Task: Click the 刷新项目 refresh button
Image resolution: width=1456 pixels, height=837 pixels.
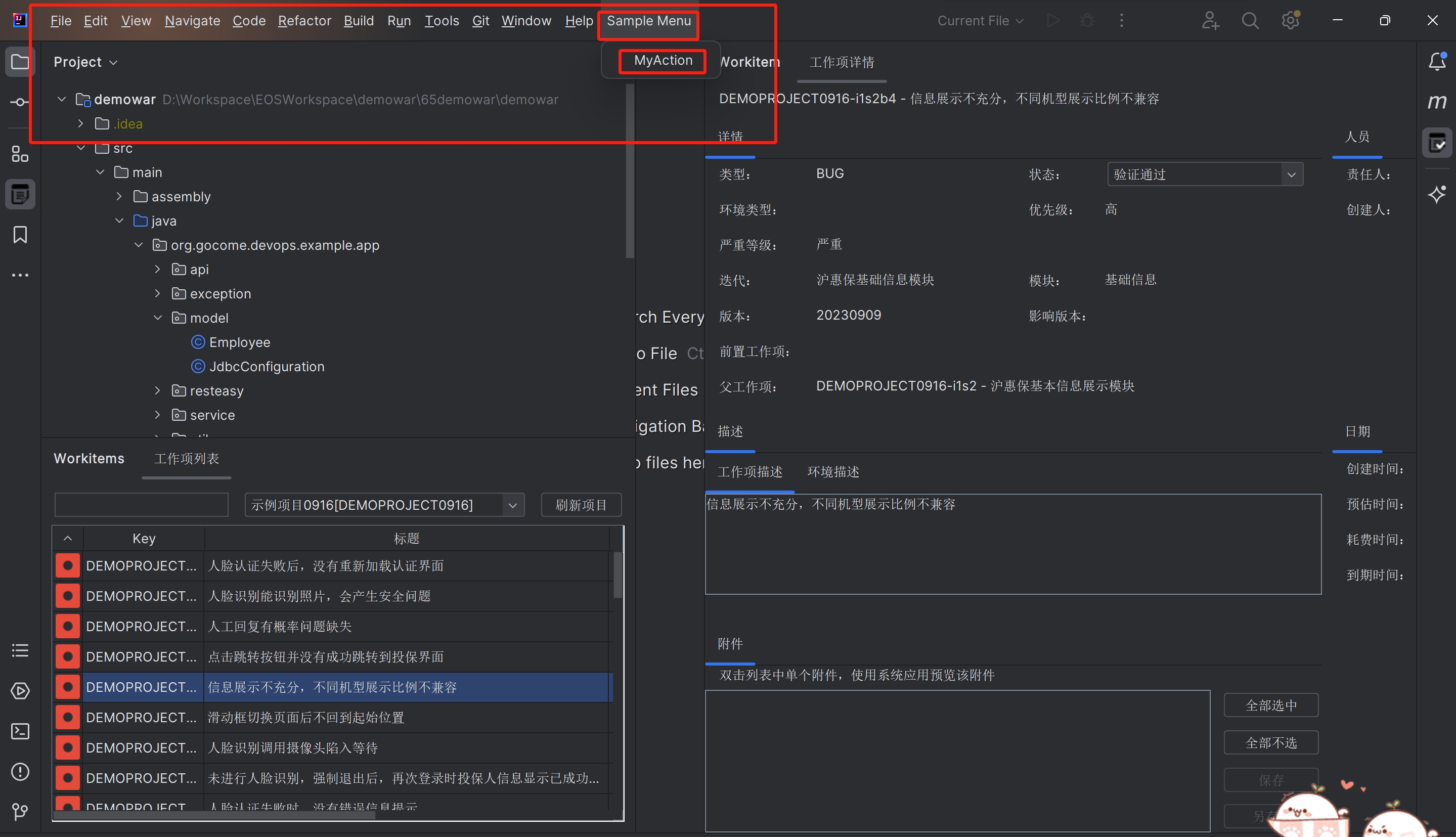Action: coord(581,504)
